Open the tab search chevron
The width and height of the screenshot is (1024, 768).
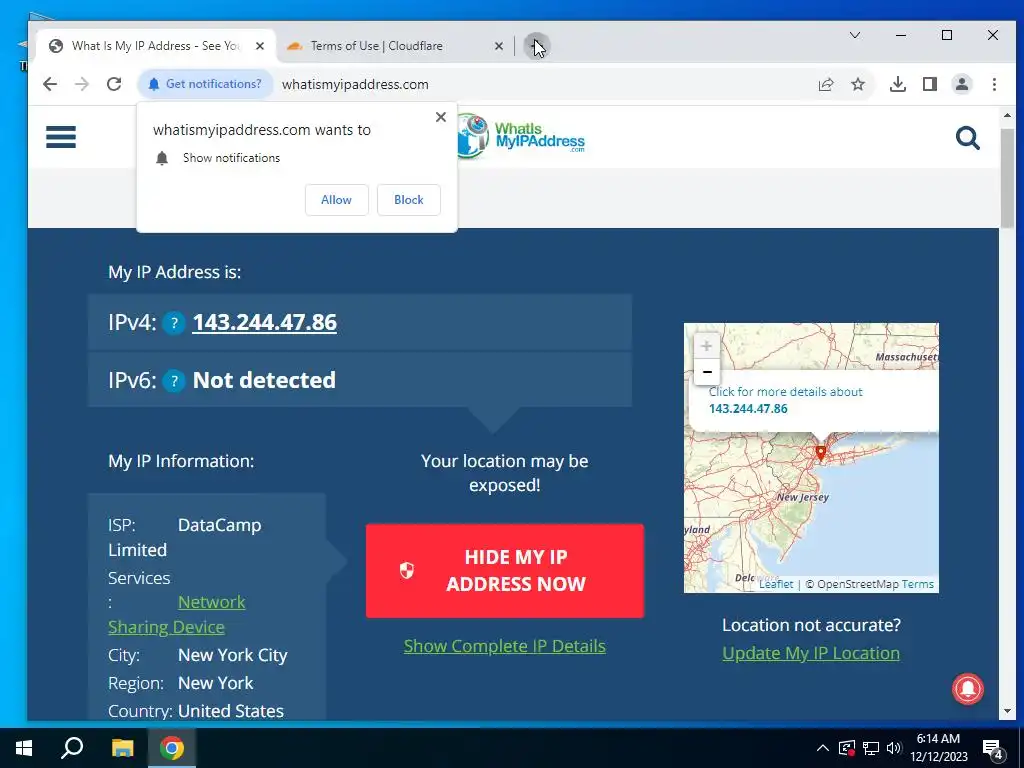pos(854,35)
